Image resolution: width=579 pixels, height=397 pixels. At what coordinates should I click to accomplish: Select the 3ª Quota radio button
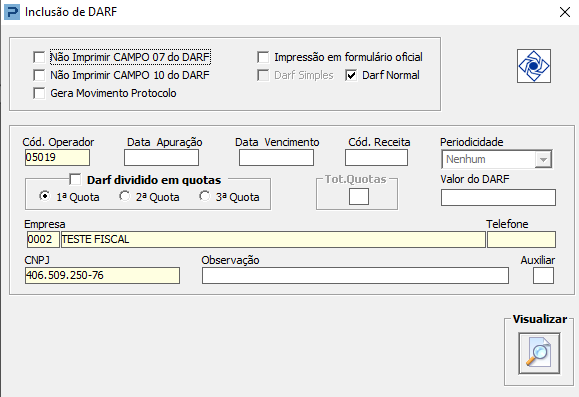tap(204, 196)
